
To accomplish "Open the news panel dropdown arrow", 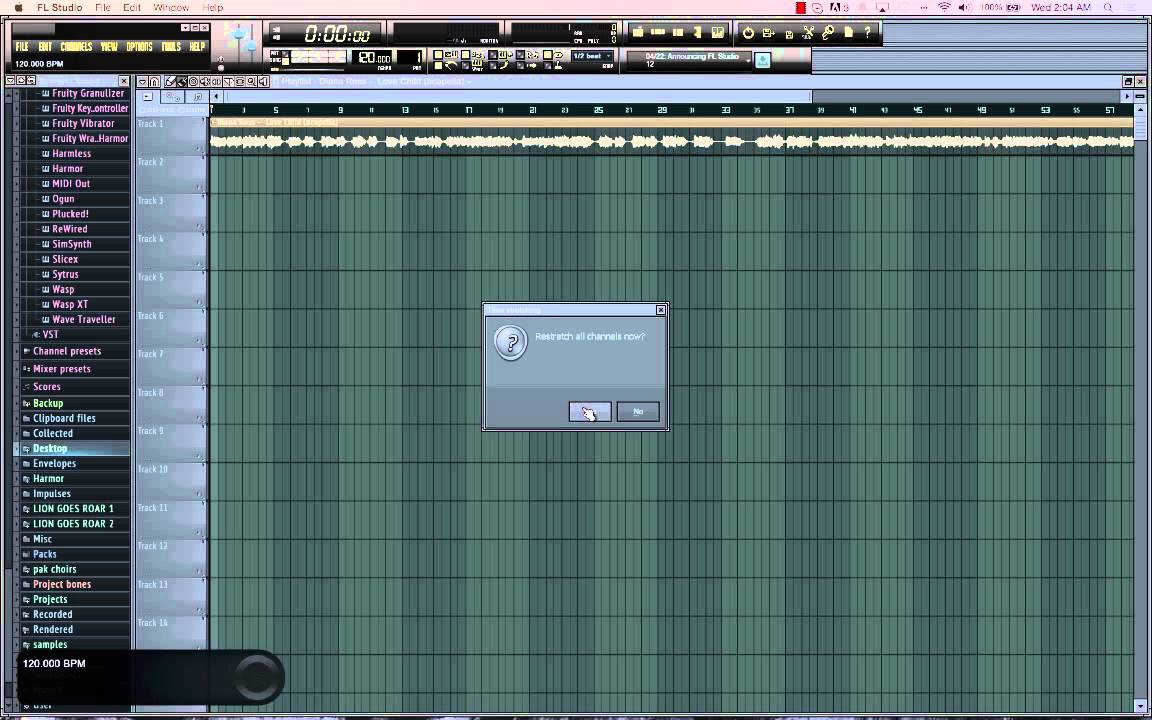I will coord(748,60).
